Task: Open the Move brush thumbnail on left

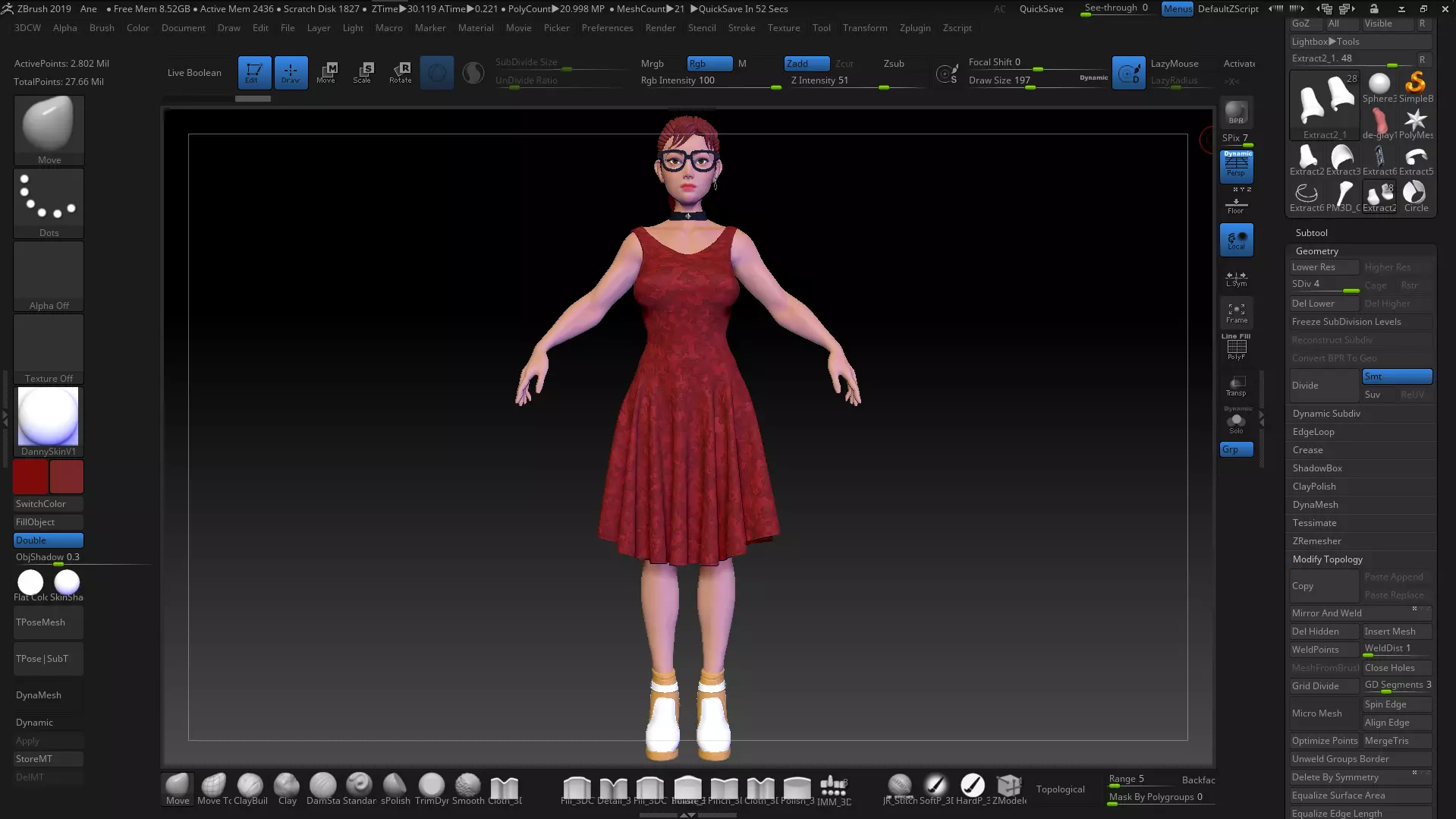Action: [x=49, y=130]
